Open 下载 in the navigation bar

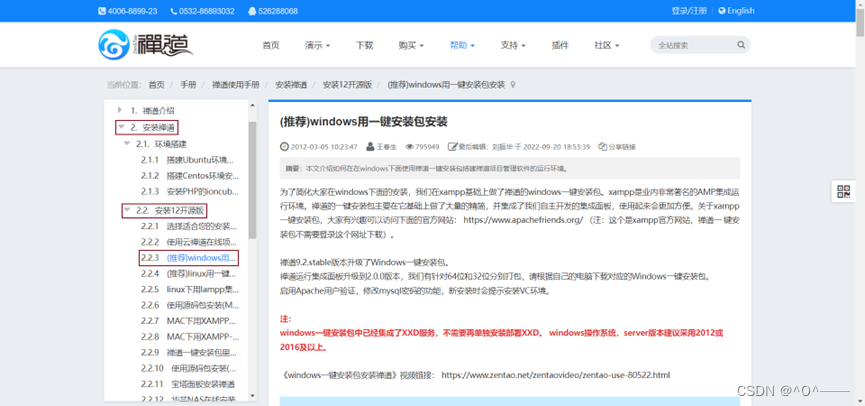[365, 45]
